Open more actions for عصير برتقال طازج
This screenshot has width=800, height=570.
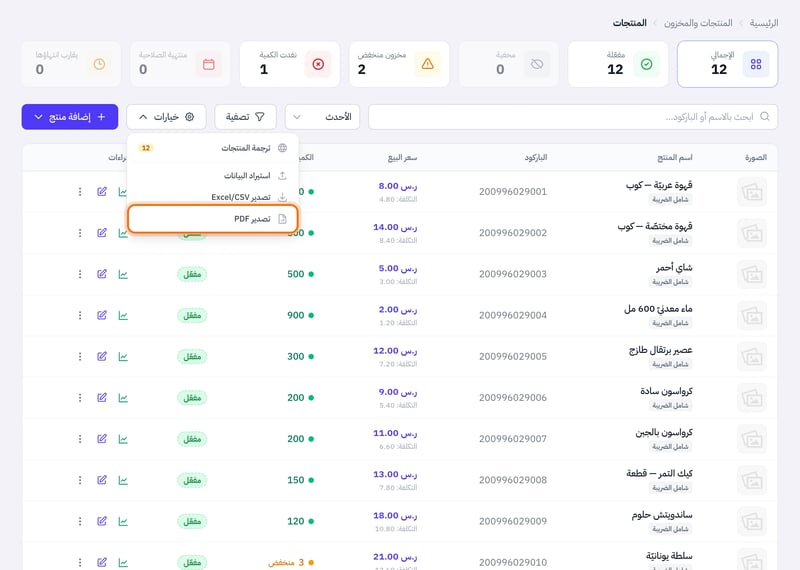(x=80, y=356)
